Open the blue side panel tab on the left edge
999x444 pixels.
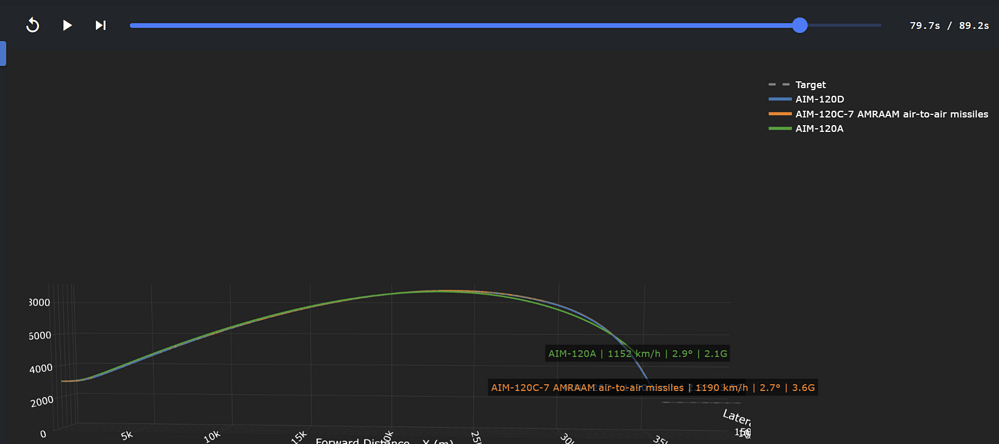point(3,54)
